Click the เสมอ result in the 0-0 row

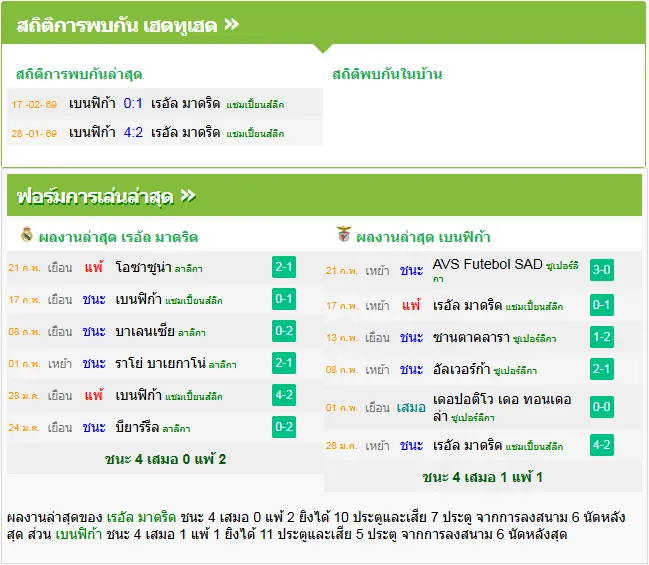pos(411,408)
